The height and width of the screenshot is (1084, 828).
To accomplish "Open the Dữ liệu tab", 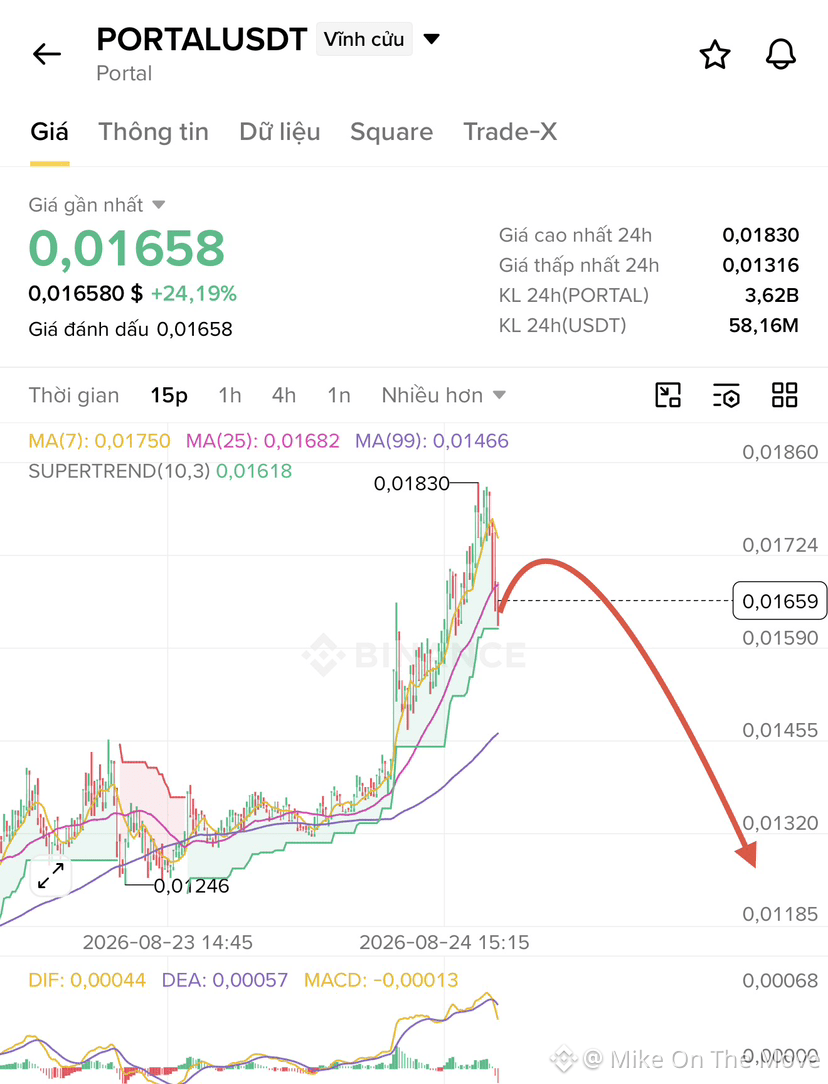I will tap(280, 131).
